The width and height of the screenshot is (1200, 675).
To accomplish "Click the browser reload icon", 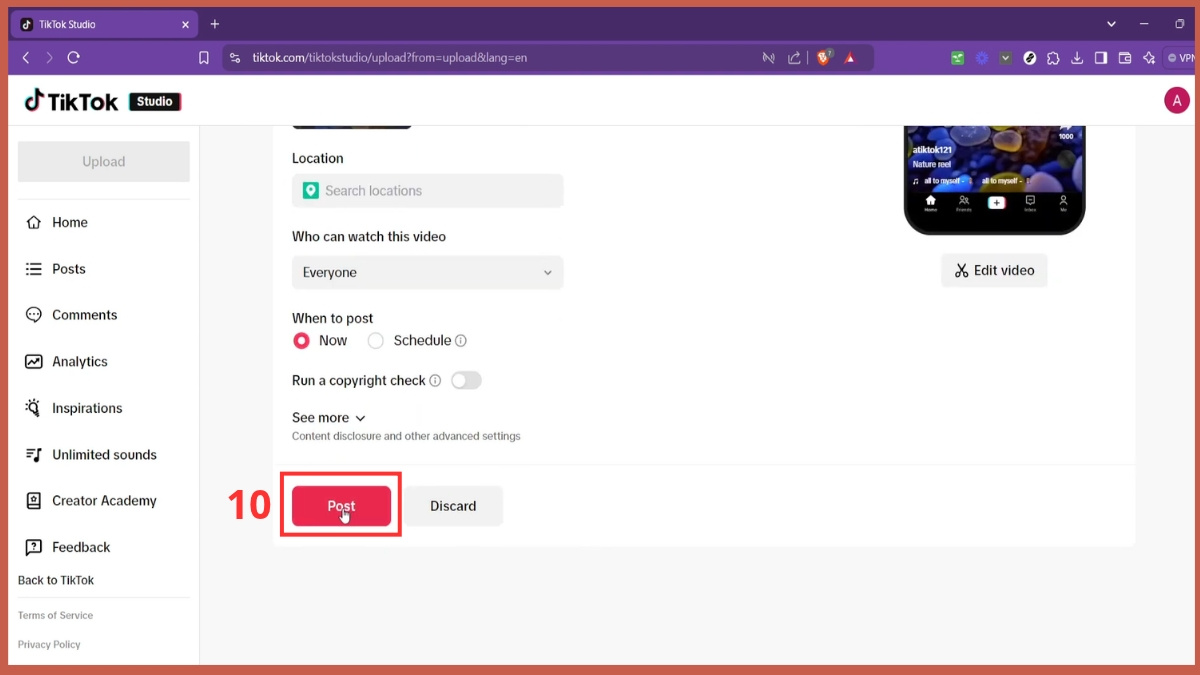I will click(x=73, y=58).
